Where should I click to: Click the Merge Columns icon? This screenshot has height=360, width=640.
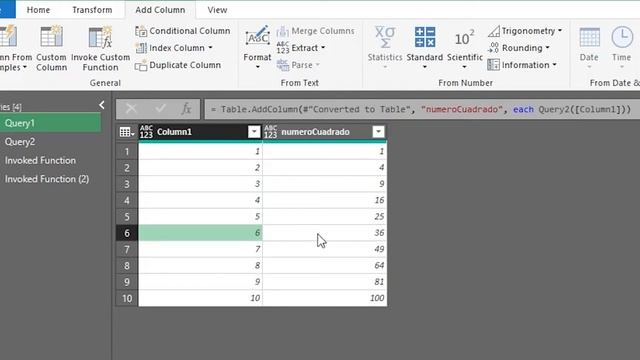[282, 31]
